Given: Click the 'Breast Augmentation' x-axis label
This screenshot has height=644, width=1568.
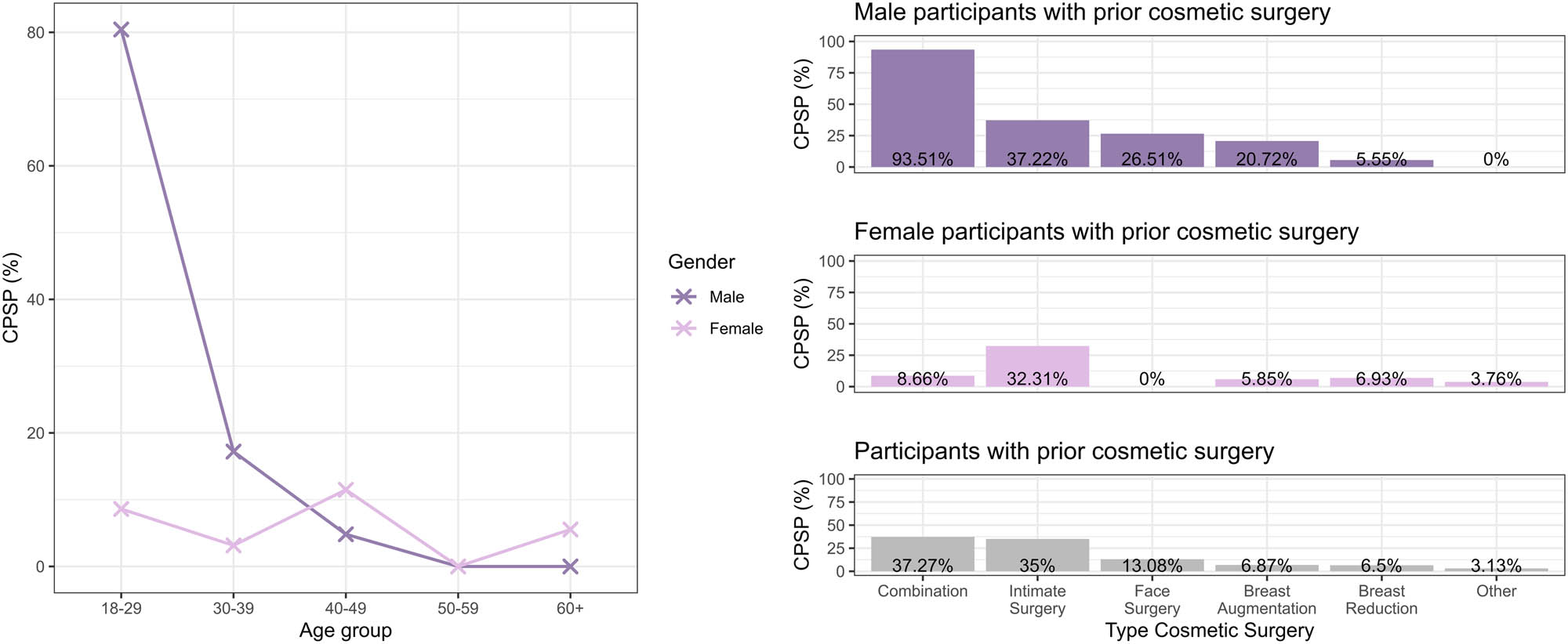Looking at the screenshot, I should coord(1266,600).
